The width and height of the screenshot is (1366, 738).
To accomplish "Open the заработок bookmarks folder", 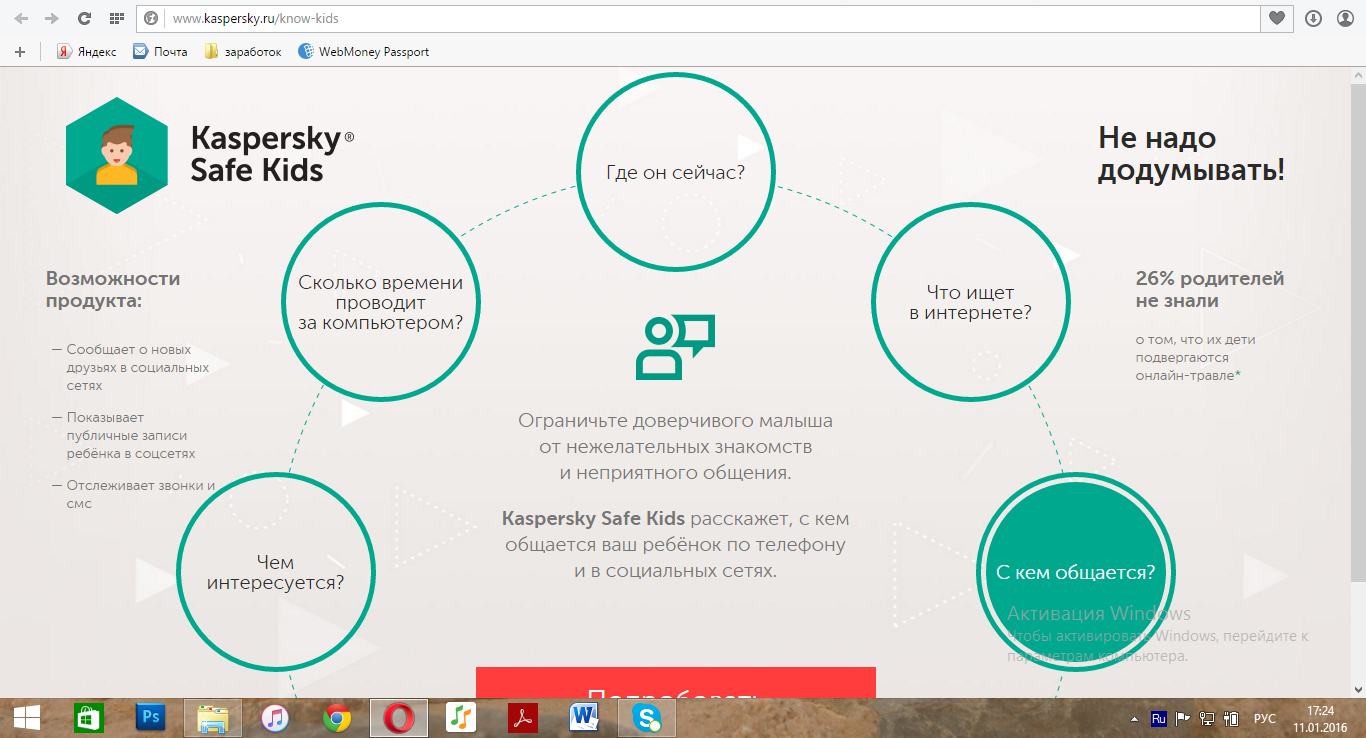I will [243, 51].
